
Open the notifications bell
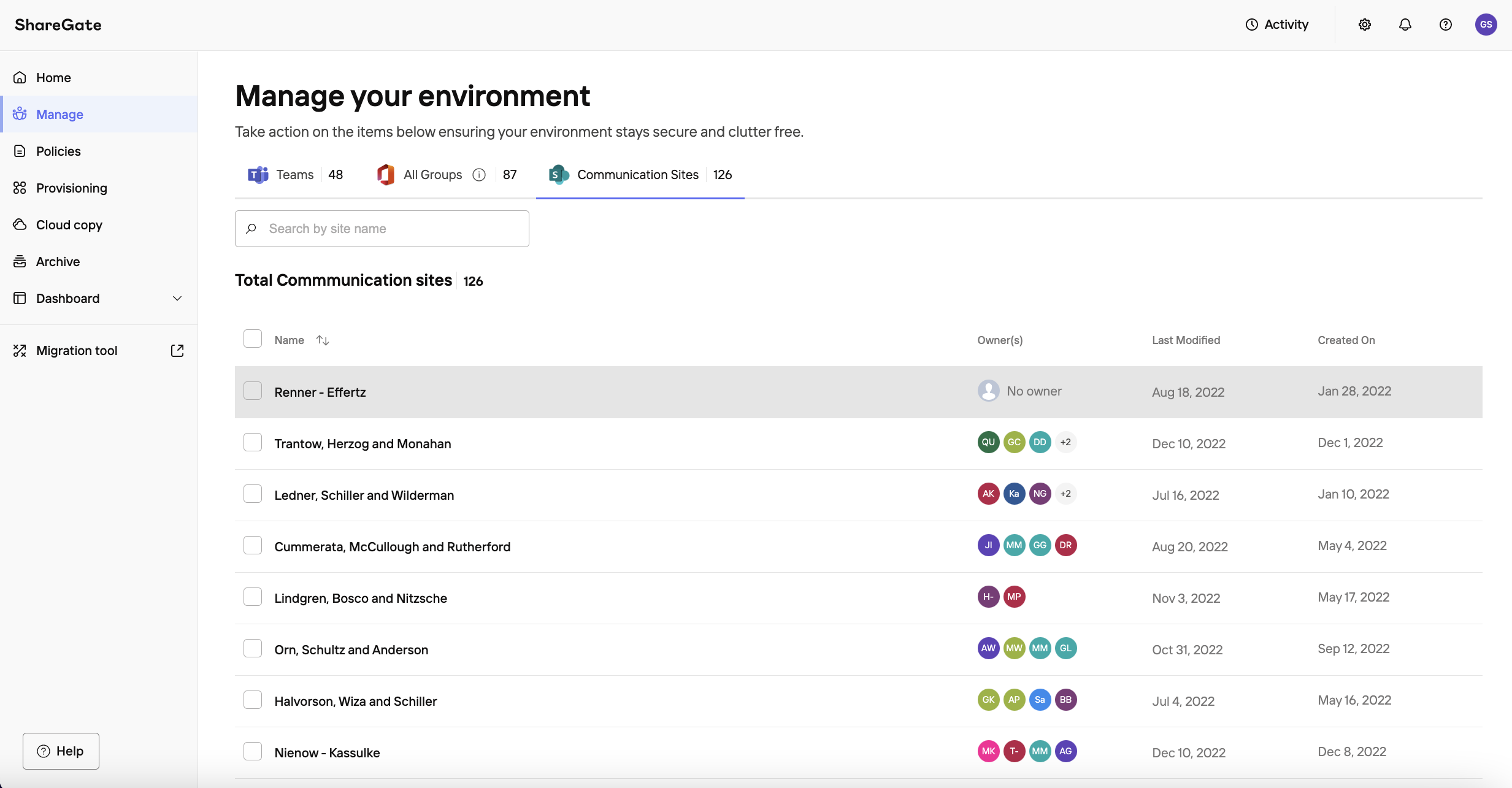tap(1405, 25)
